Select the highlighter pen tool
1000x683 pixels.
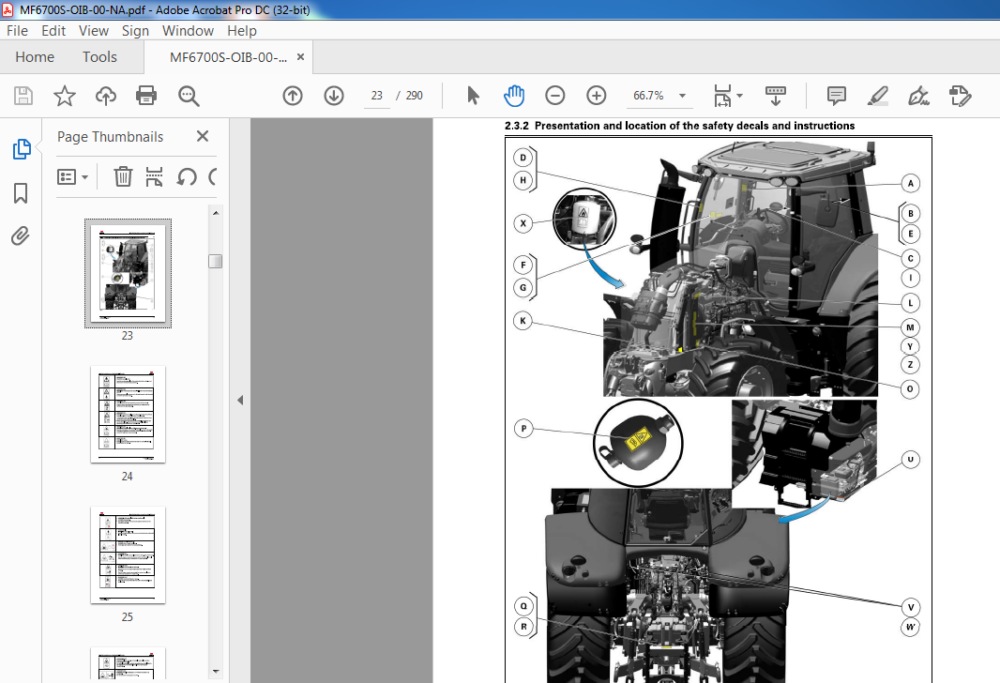(x=878, y=96)
